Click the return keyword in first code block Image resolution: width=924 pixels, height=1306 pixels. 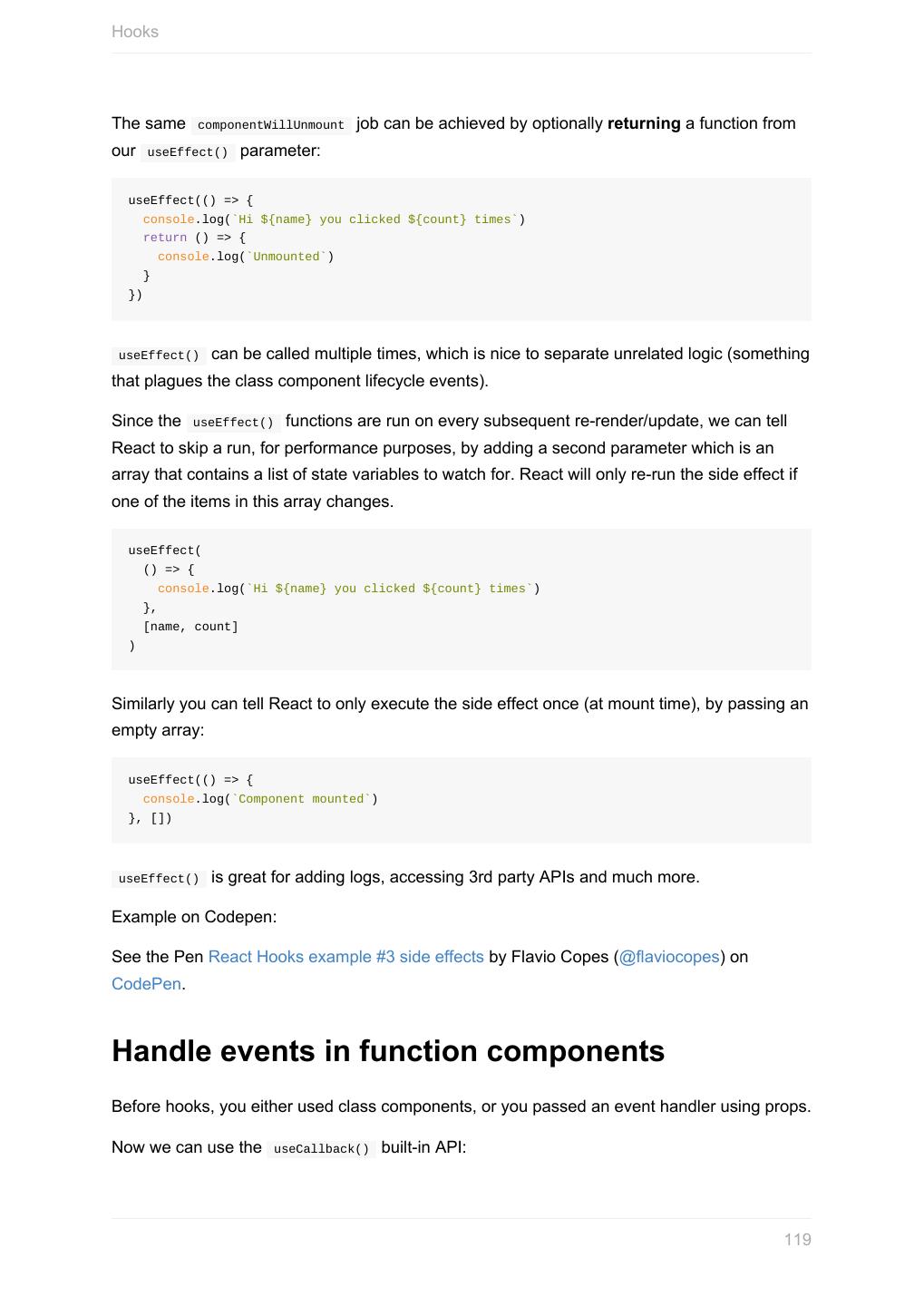[x=165, y=238]
